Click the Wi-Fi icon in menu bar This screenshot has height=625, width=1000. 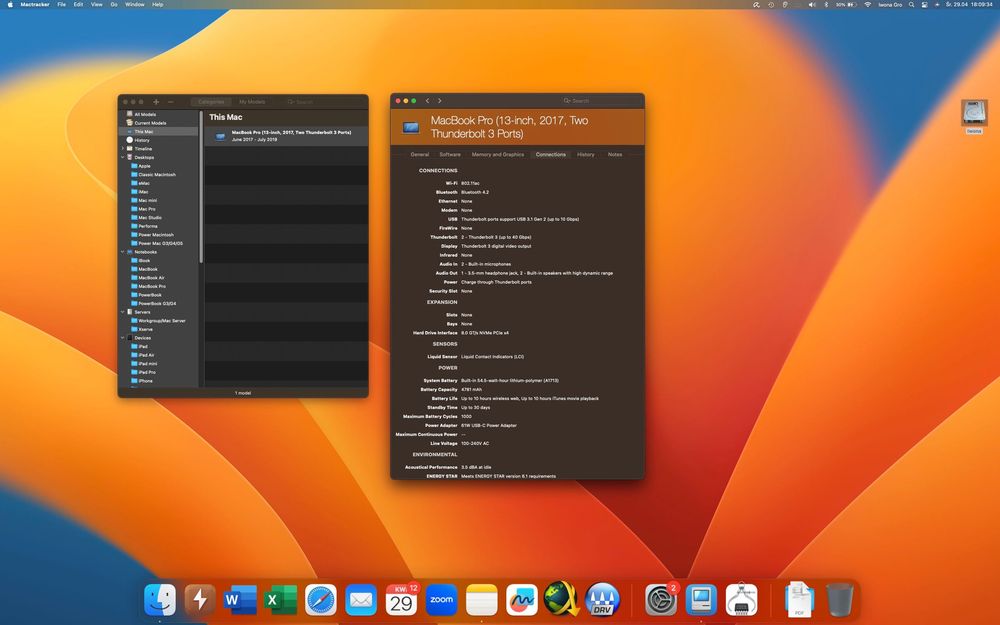[x=867, y=4]
